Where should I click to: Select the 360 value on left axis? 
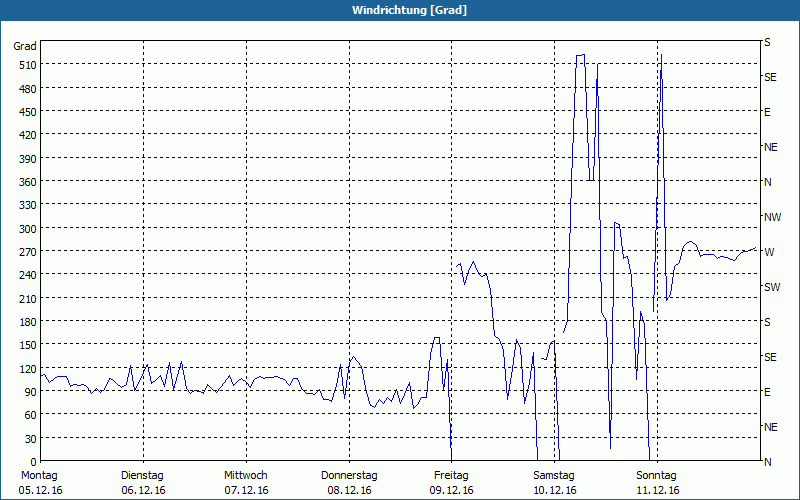(28, 182)
